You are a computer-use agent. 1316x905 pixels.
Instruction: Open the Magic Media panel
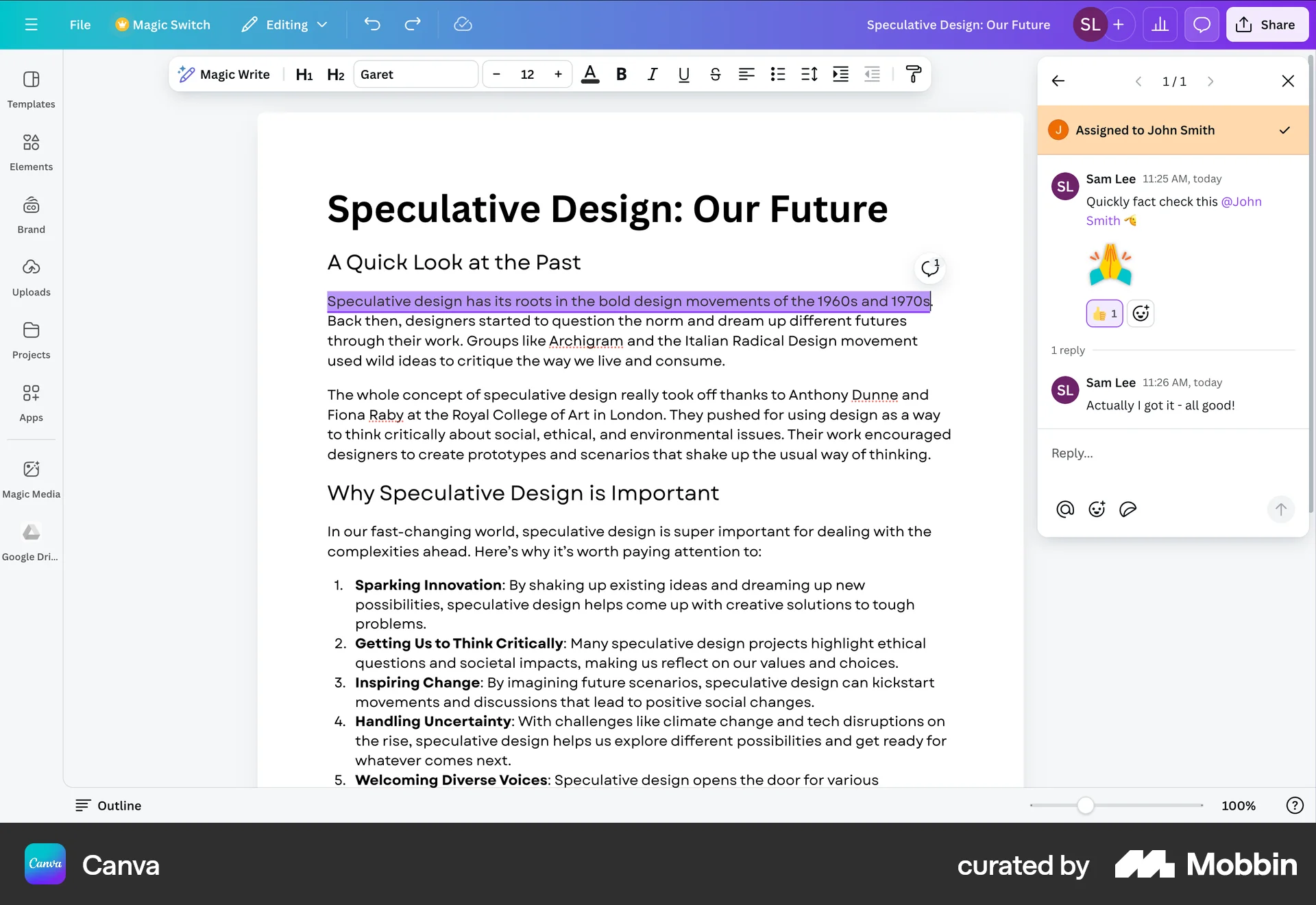point(31,479)
